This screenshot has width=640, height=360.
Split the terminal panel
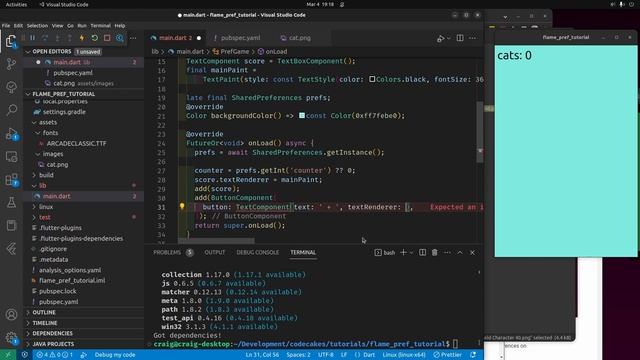(x=422, y=253)
